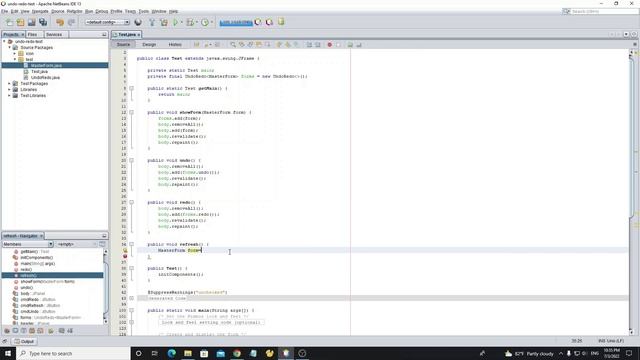Viewport: 640px width, 360px height.
Task: Switch to the Services tab
Action: (54, 35)
